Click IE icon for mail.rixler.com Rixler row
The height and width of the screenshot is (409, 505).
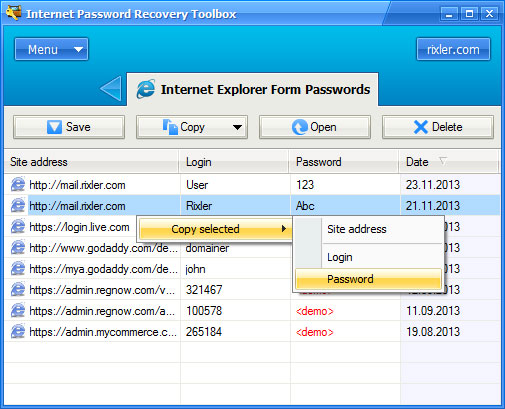(18, 205)
